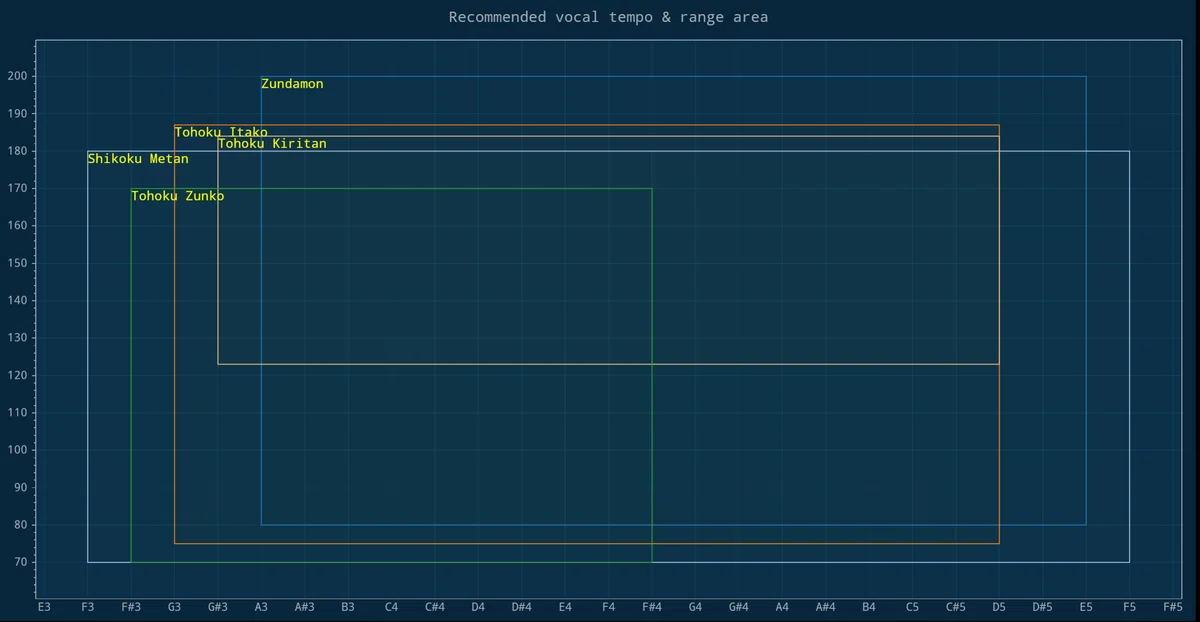
Task: Click the F#5 note axis label
Action: pyautogui.click(x=1173, y=607)
